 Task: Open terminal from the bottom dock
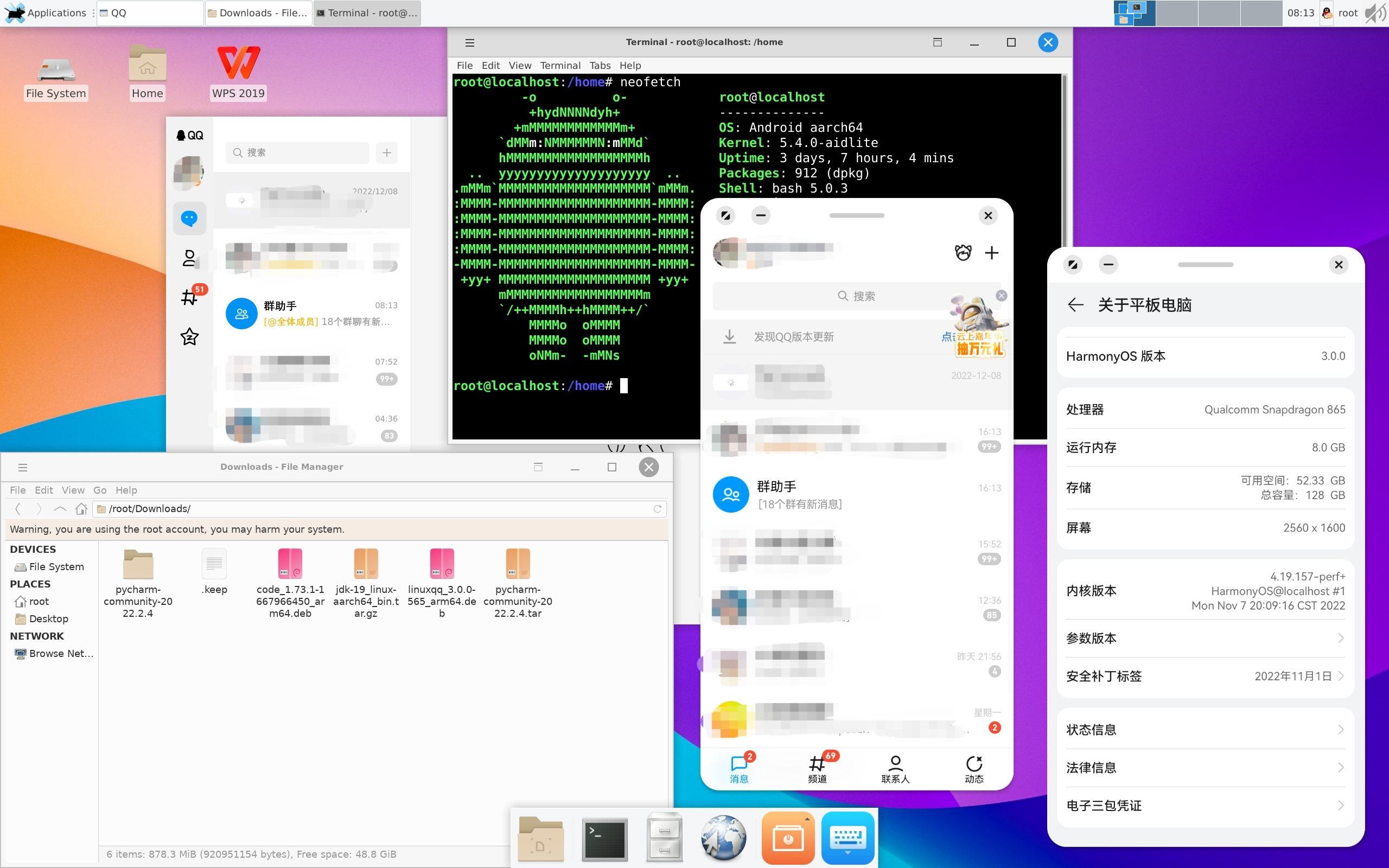tap(604, 839)
